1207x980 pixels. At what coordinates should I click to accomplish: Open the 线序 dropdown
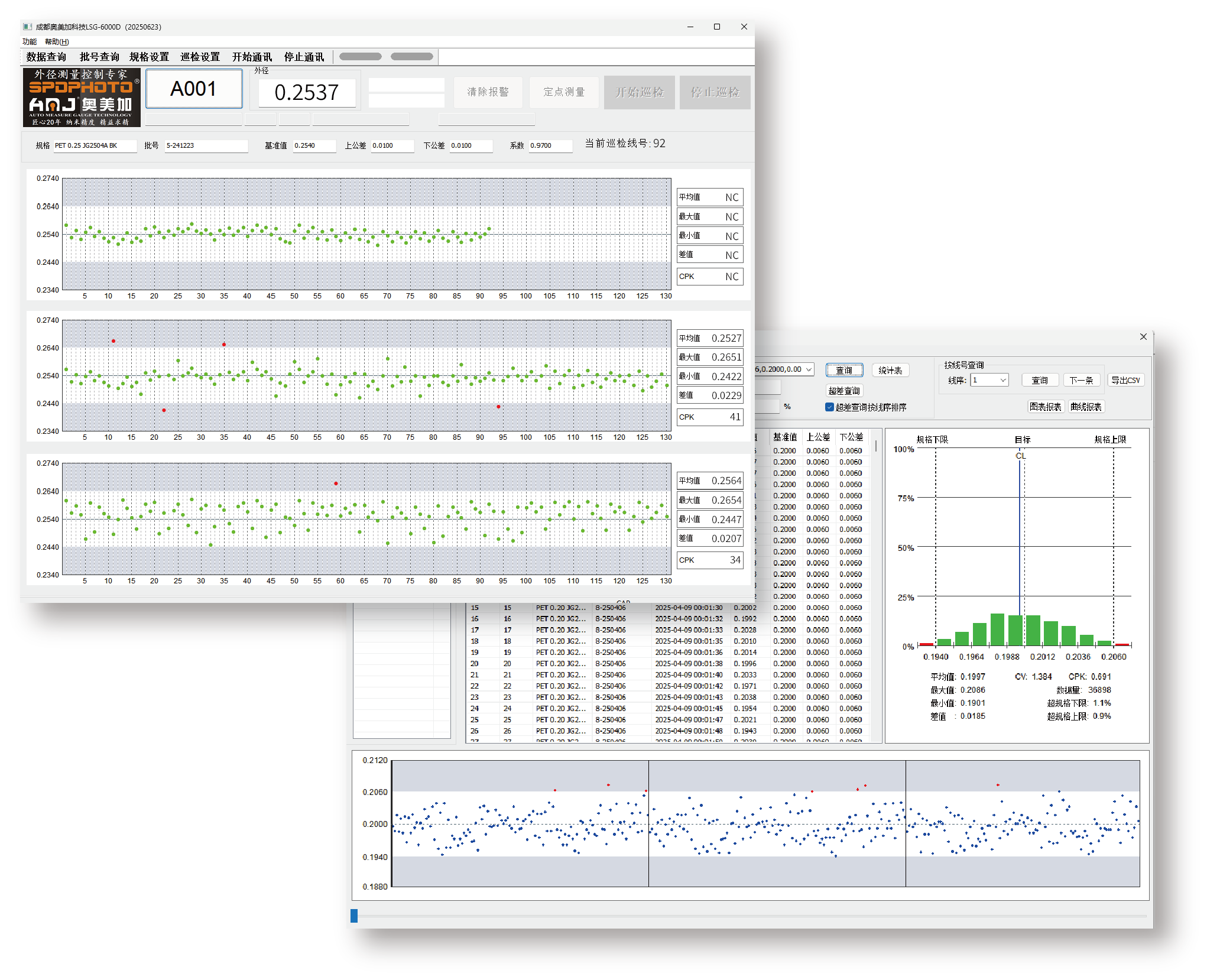point(990,380)
